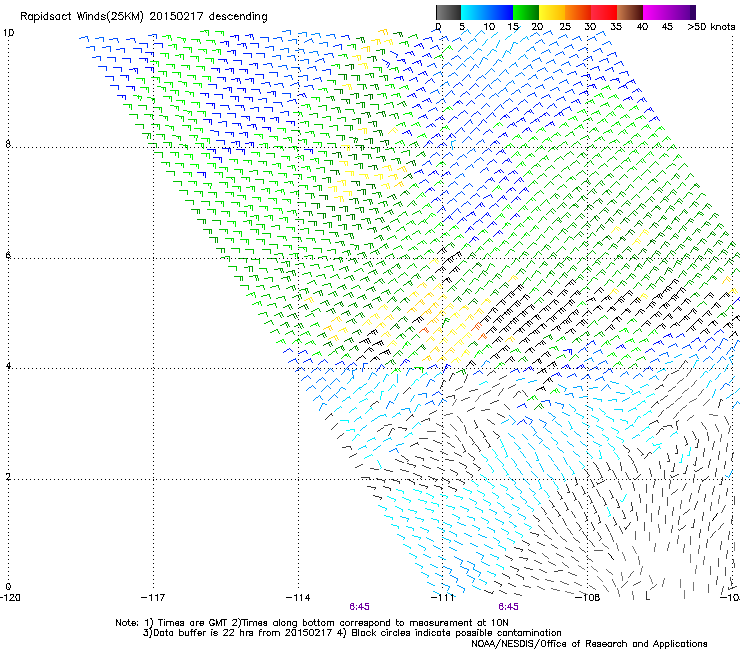Click the latitude axis label '10'
The height and width of the screenshot is (650, 740).
pos(8,33)
